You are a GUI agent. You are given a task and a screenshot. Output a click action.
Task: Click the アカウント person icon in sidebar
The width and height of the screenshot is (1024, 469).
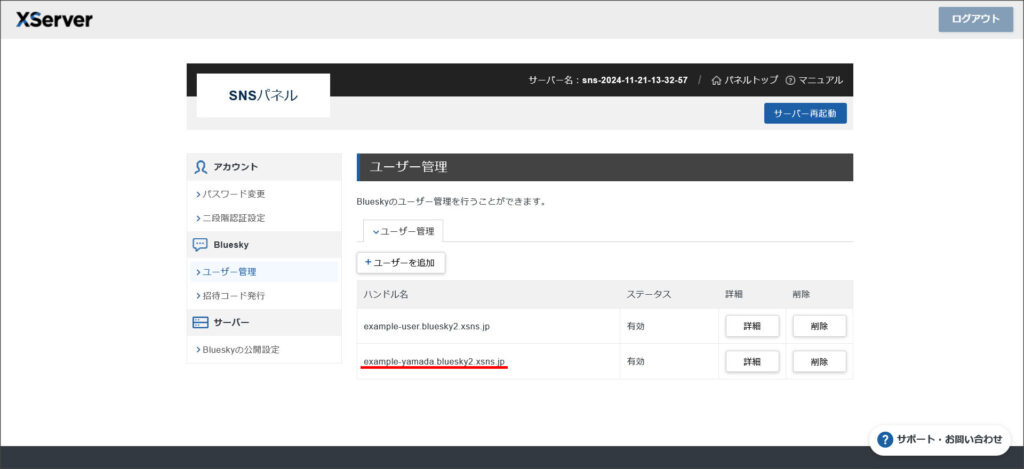click(x=201, y=167)
